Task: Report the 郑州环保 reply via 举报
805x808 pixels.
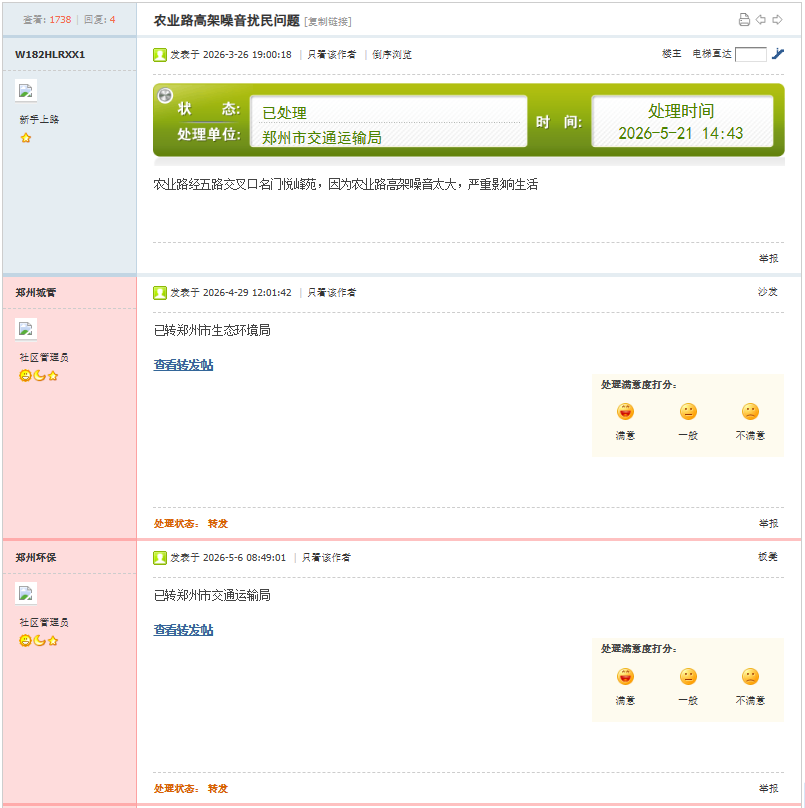Action: (x=768, y=788)
